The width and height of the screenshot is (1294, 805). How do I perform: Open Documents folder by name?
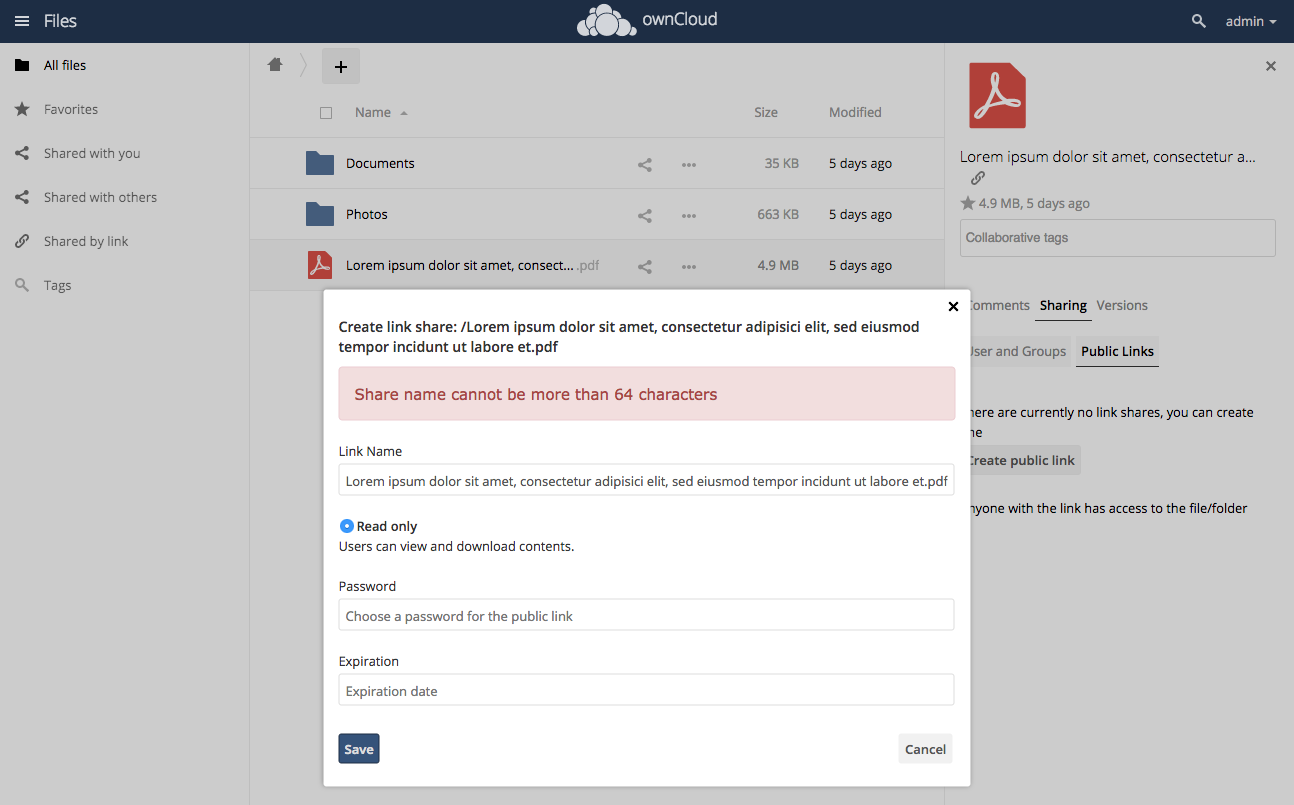click(x=380, y=164)
